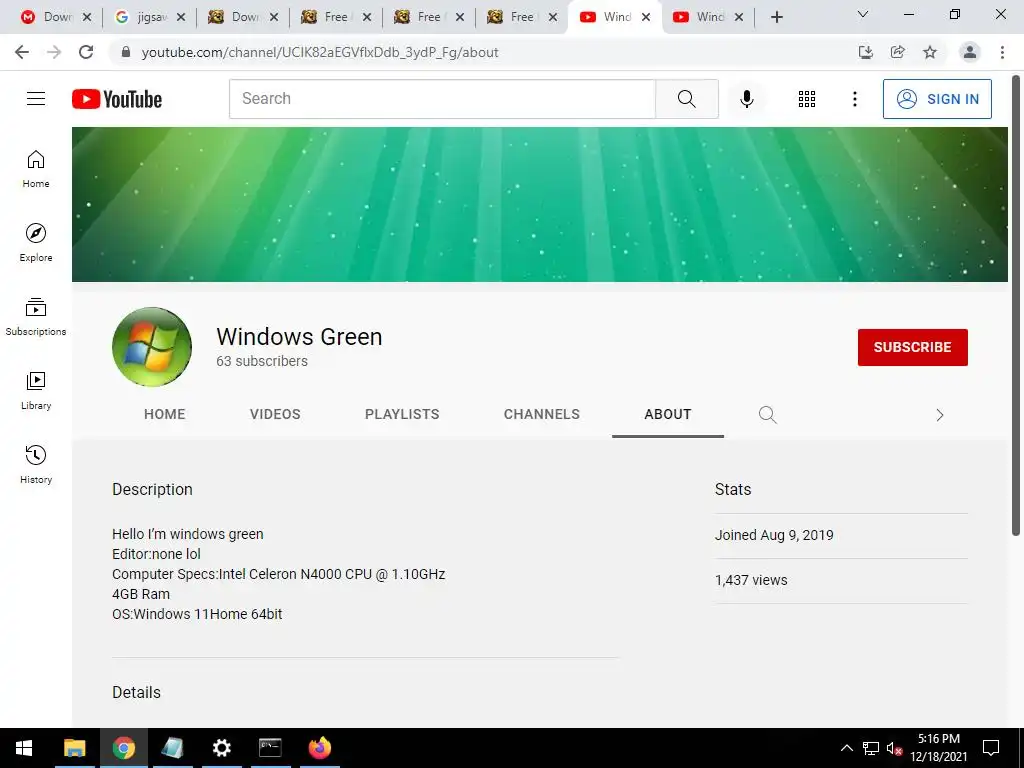
Task: Go to Home in the sidebar
Action: coord(36,169)
